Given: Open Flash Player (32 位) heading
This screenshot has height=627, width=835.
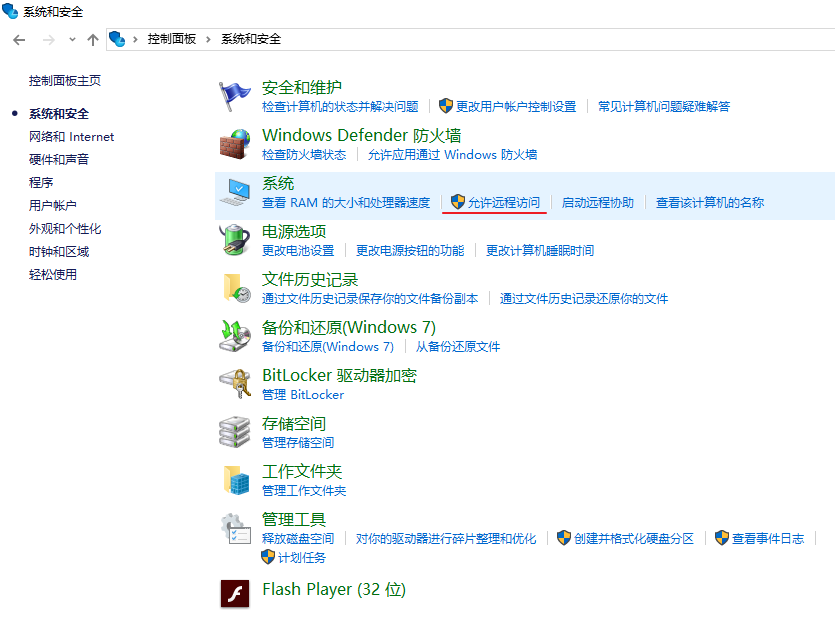Looking at the screenshot, I should coord(334,590).
